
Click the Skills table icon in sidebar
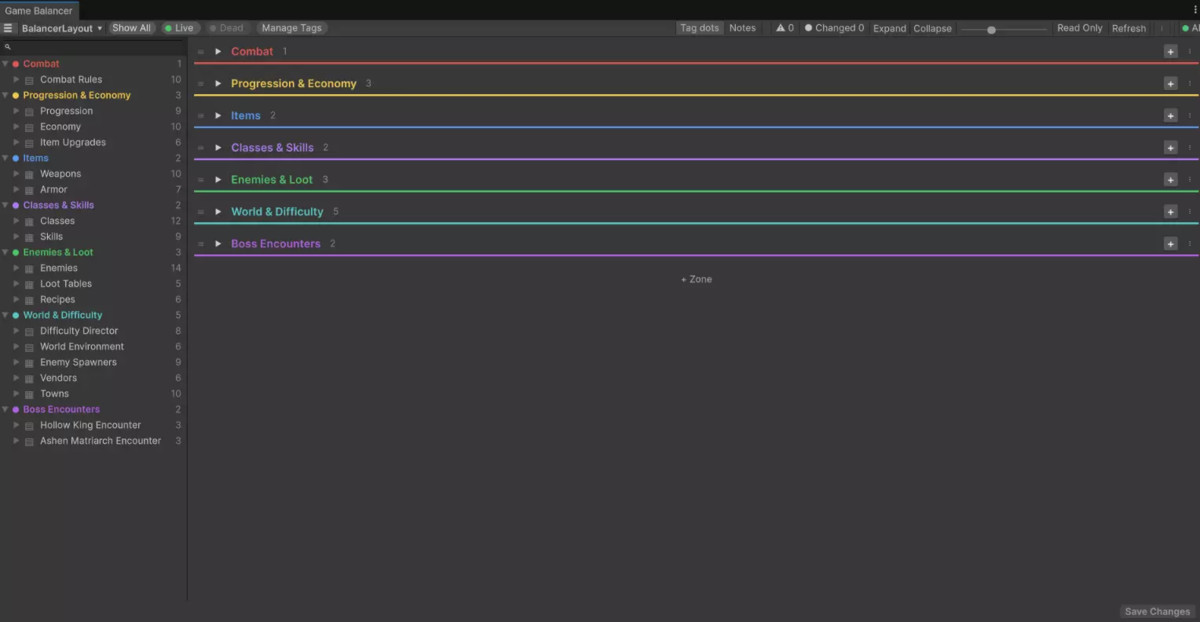30,237
